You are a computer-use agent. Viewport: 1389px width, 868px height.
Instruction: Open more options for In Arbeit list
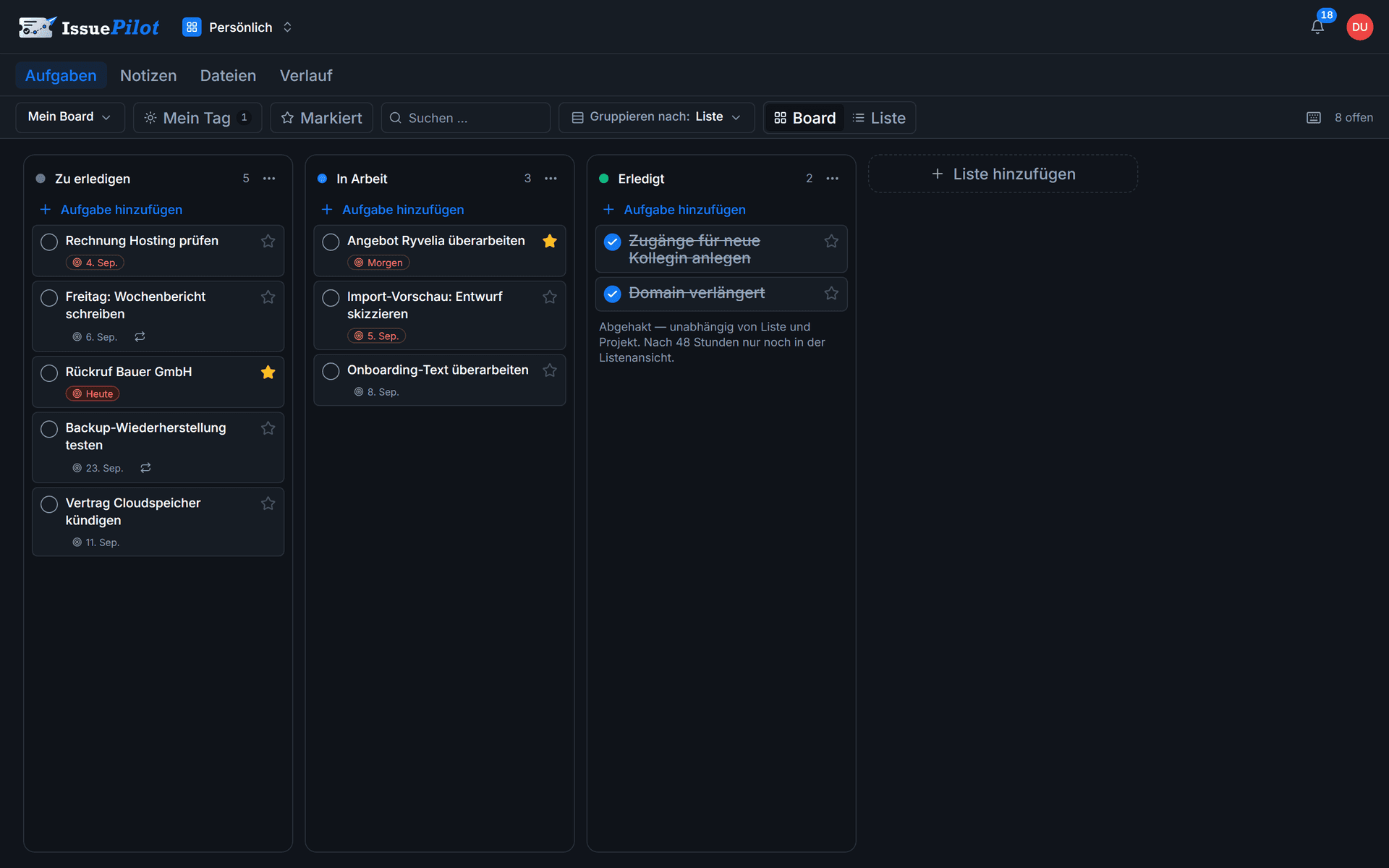click(x=551, y=178)
